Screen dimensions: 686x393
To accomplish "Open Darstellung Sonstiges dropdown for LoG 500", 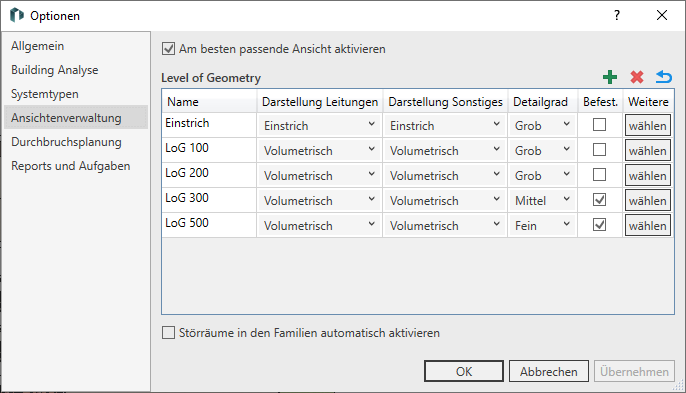I will click(445, 225).
